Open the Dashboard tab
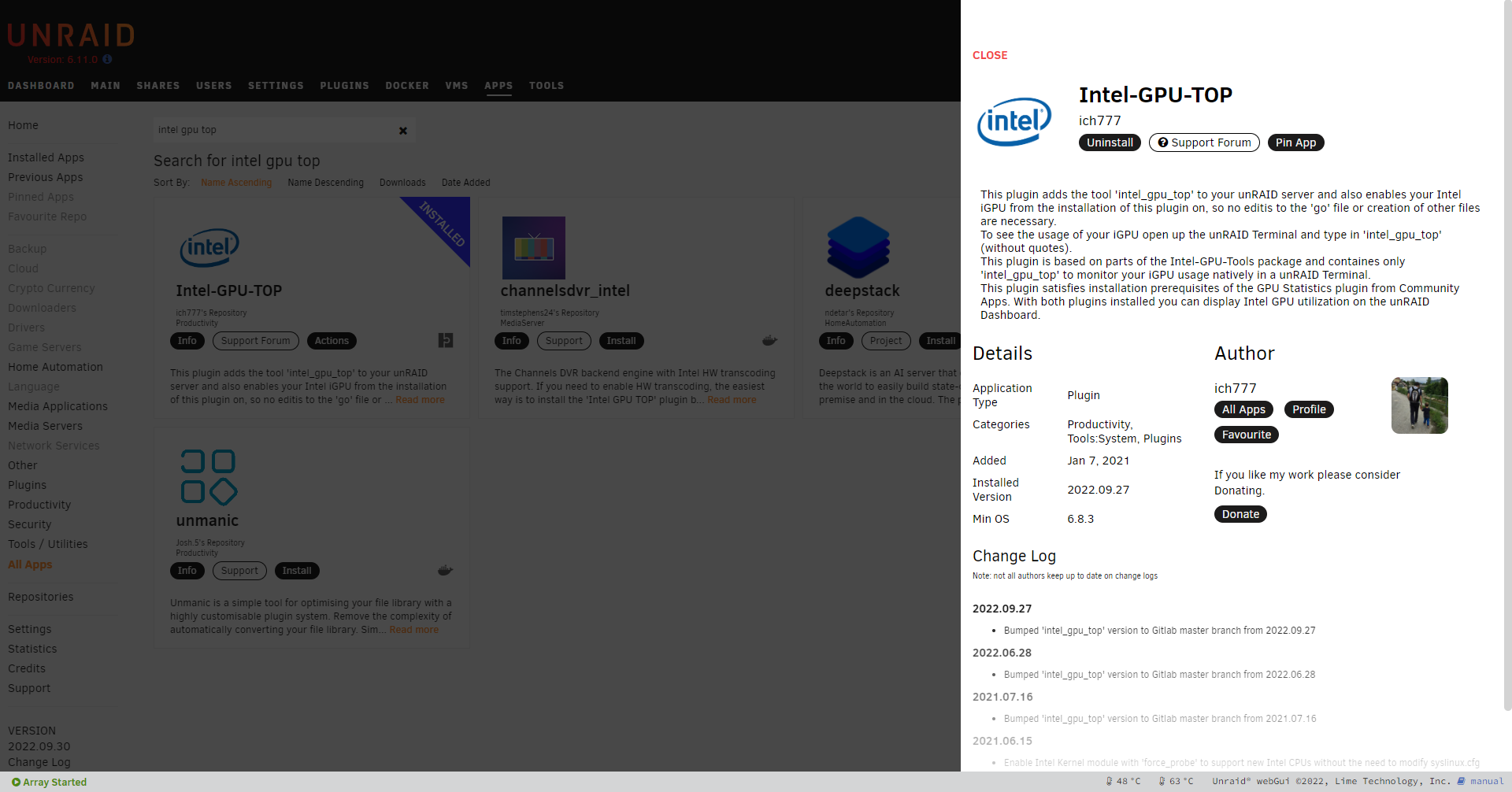The height and width of the screenshot is (792, 1512). pyautogui.click(x=41, y=86)
